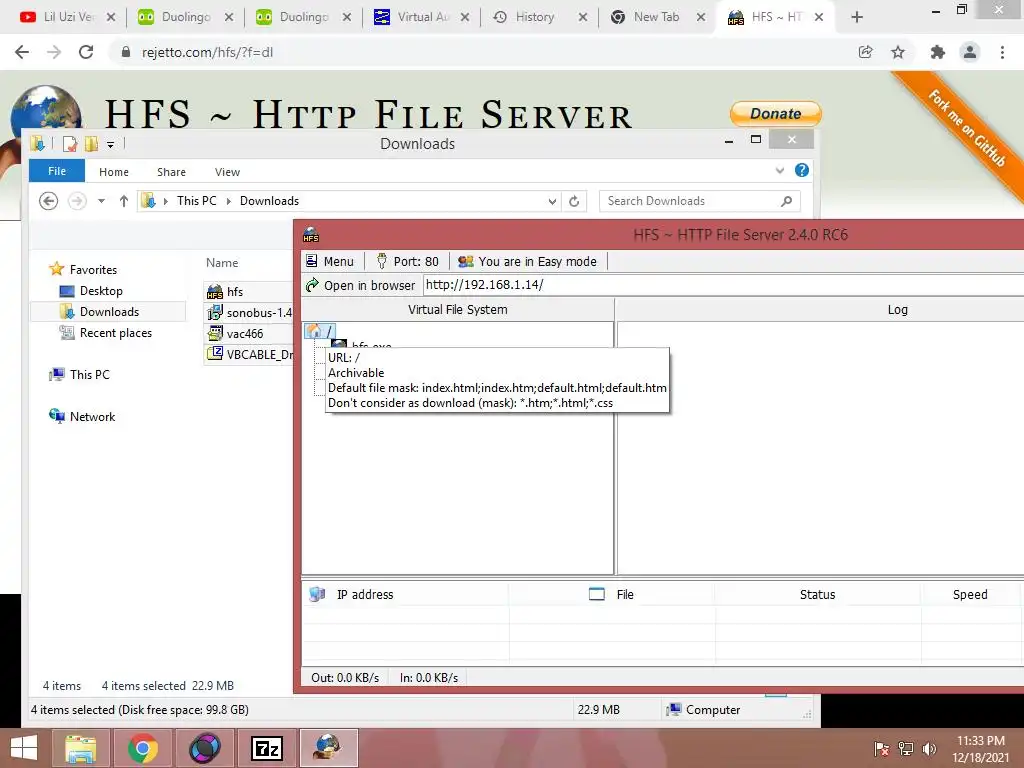The image size is (1024, 768).
Task: Click the volume speaker tray icon
Action: 929,748
